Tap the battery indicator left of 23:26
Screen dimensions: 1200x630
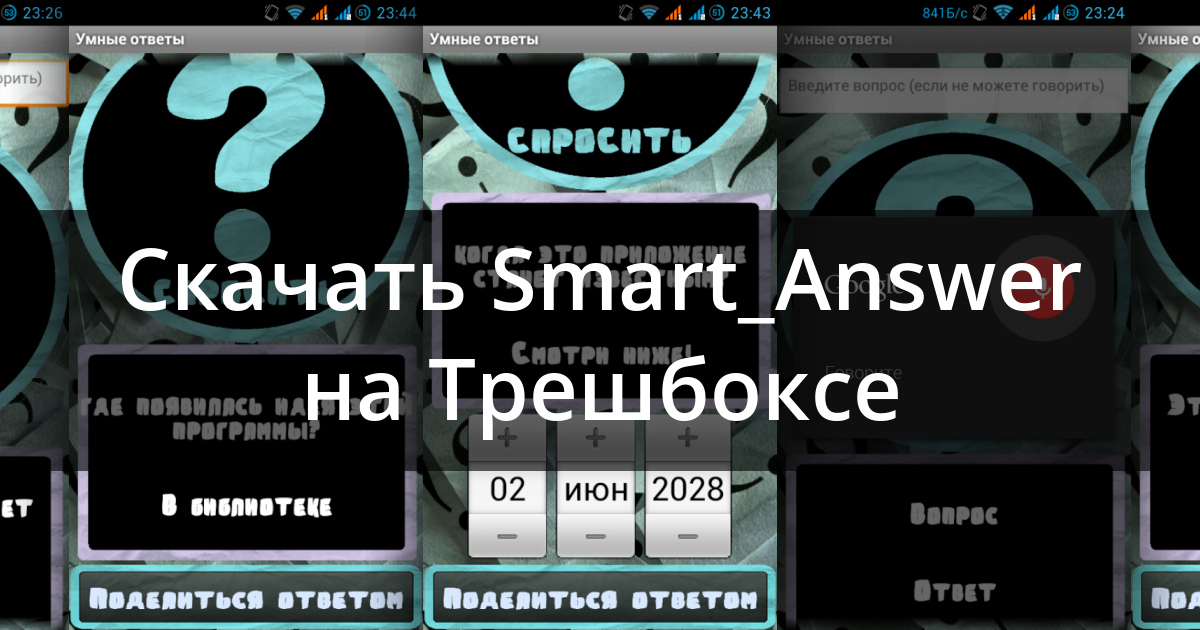9,13
